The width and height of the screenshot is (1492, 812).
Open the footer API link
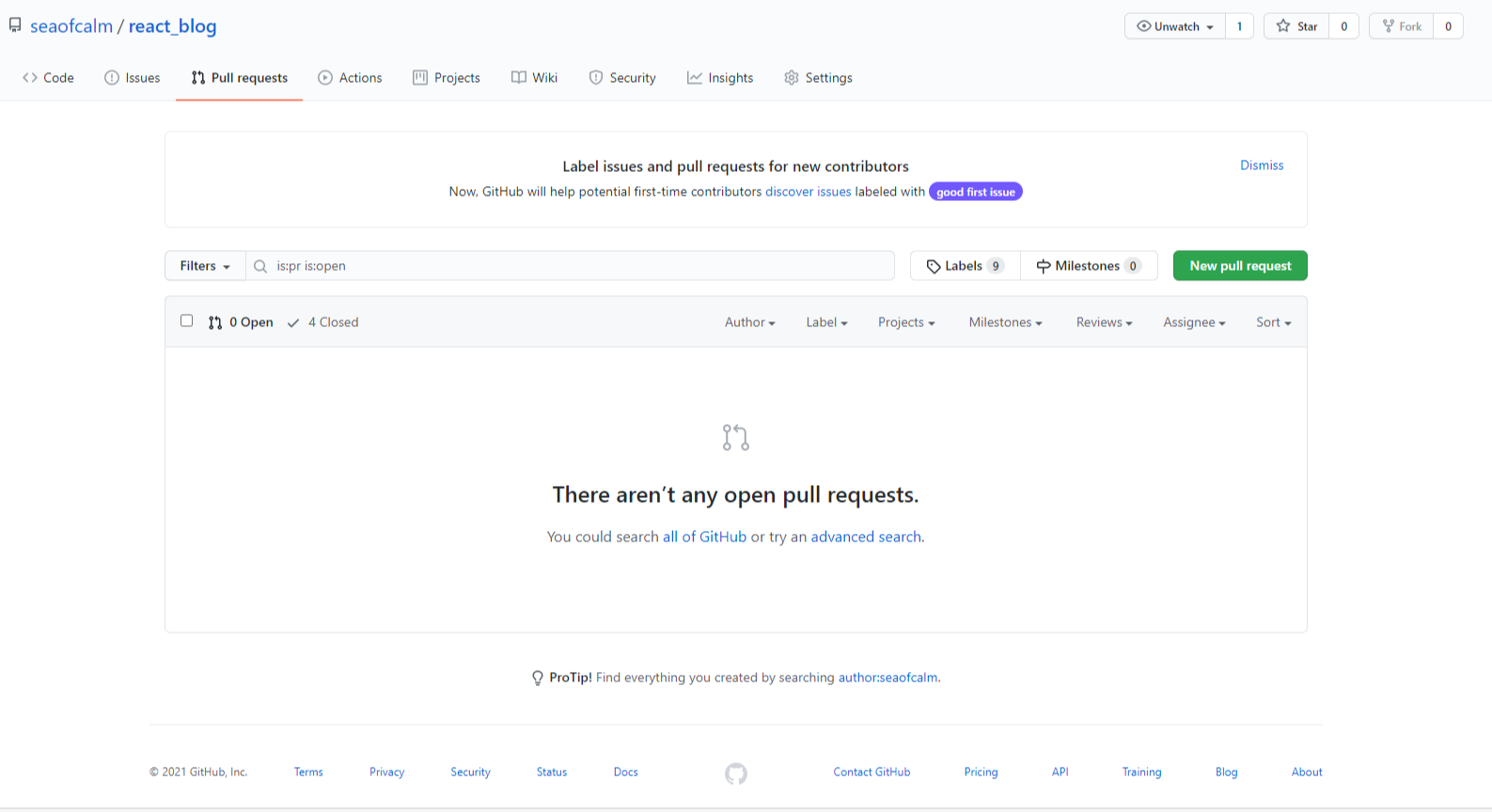point(1060,773)
